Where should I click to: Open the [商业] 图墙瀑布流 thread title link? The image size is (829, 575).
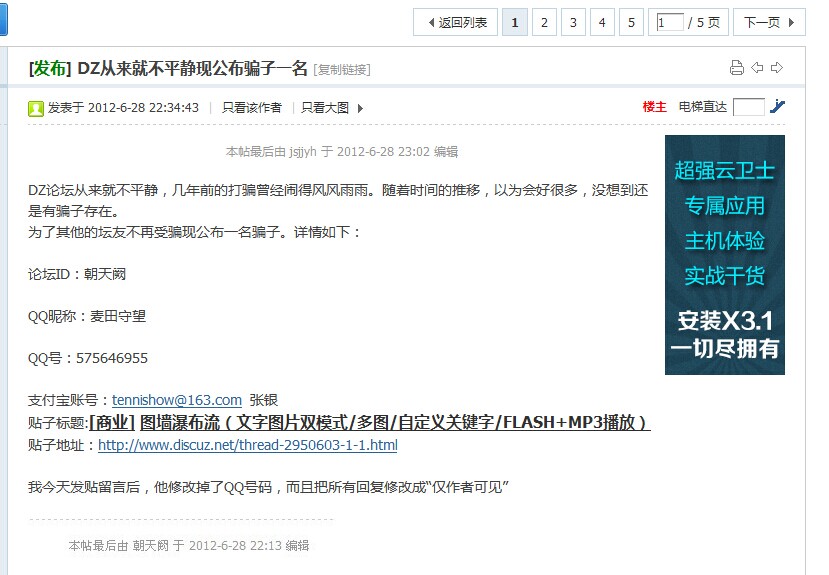[370, 422]
